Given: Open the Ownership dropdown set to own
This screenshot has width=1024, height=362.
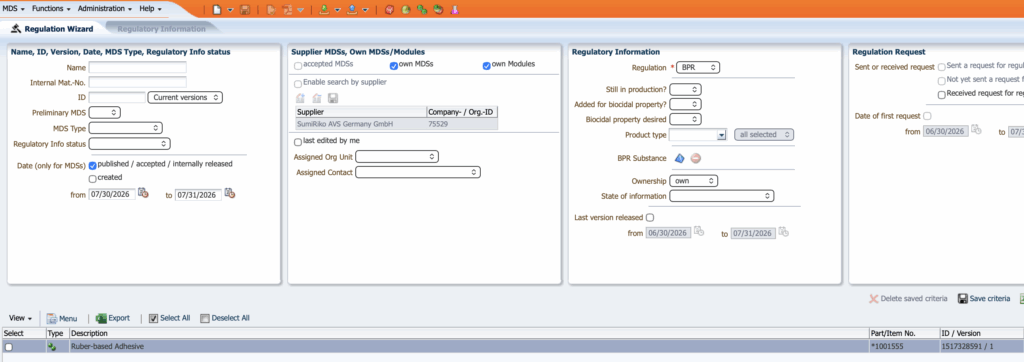Looking at the screenshot, I should pos(694,180).
